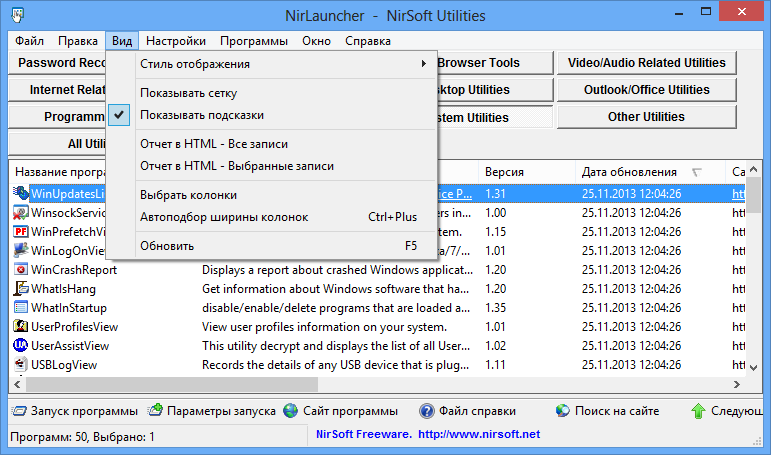Screen dimensions: 771x455
Task: Select Выбрать колонки menu item
Action: tap(271, 195)
